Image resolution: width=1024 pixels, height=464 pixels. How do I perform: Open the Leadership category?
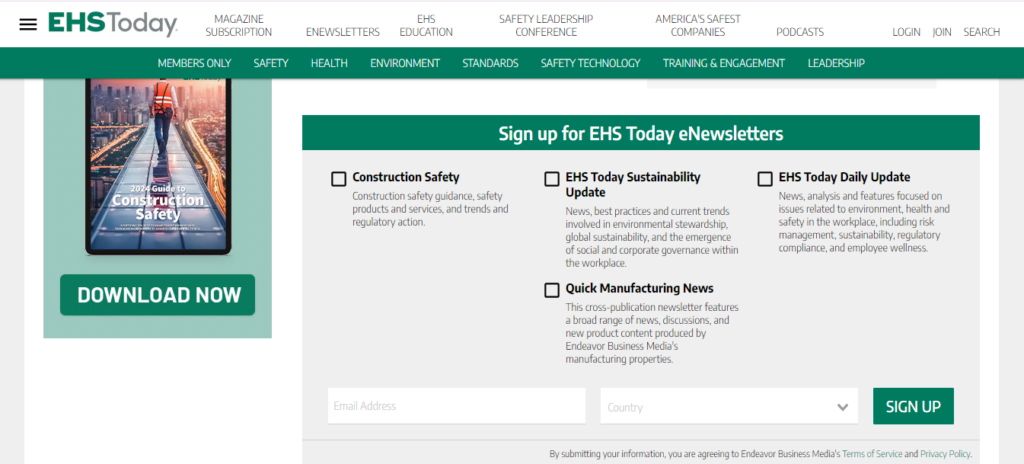click(836, 63)
